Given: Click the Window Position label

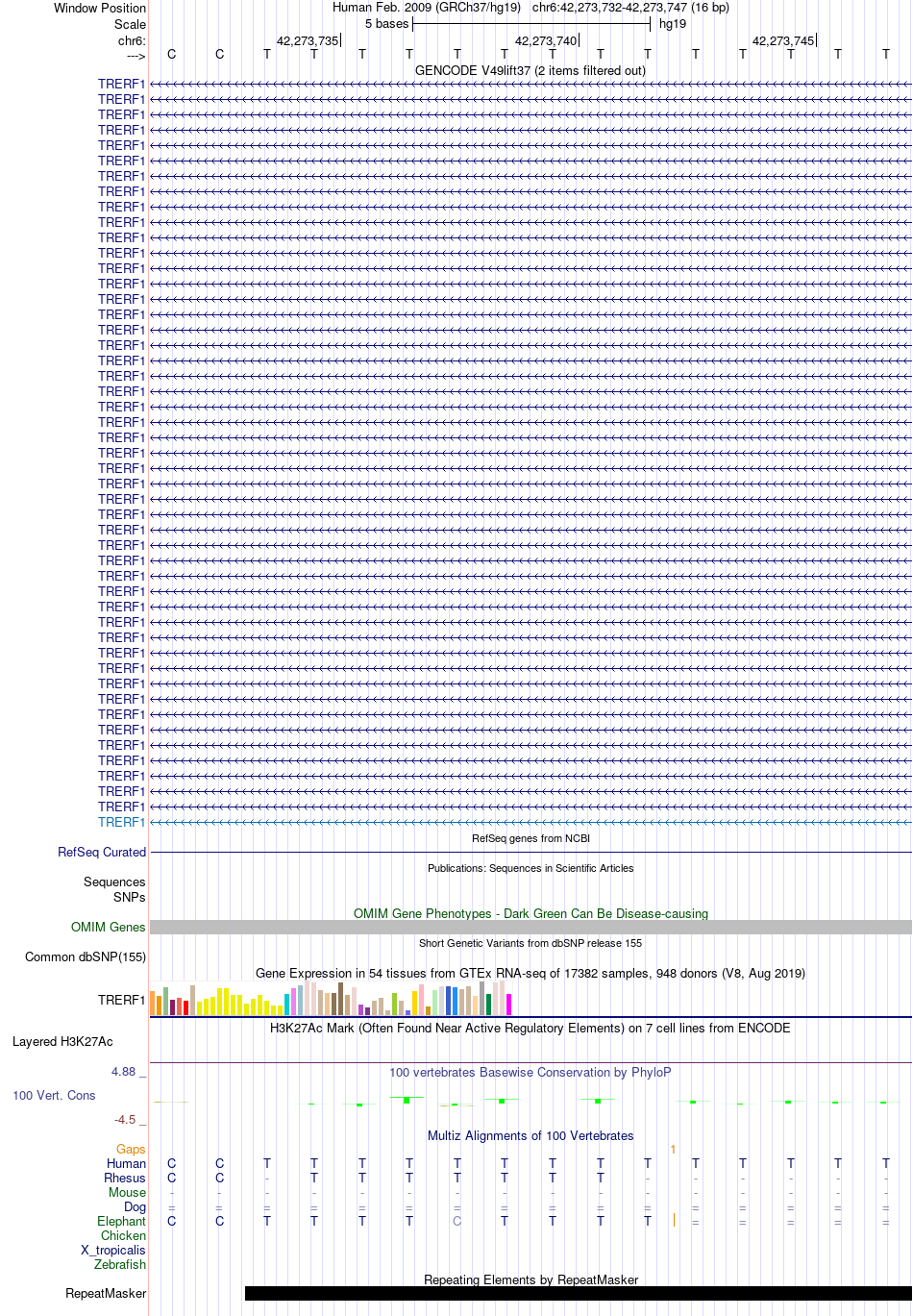Looking at the screenshot, I should [100, 8].
